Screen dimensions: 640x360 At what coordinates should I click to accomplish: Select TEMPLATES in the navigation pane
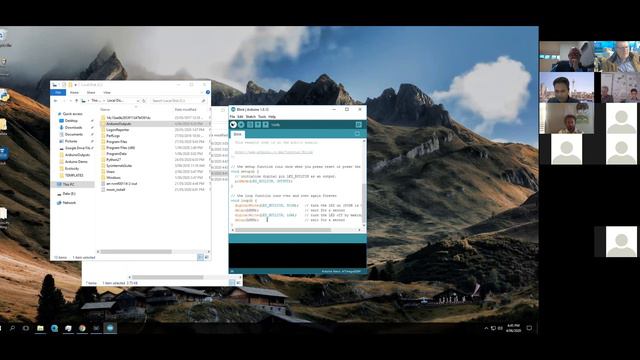71,176
